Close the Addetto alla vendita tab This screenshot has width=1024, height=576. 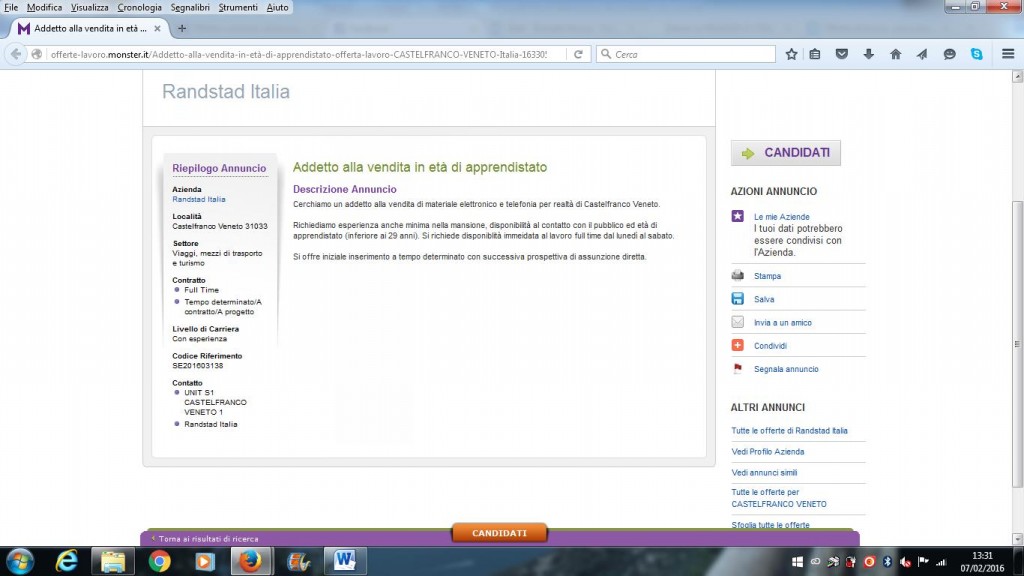(x=157, y=29)
